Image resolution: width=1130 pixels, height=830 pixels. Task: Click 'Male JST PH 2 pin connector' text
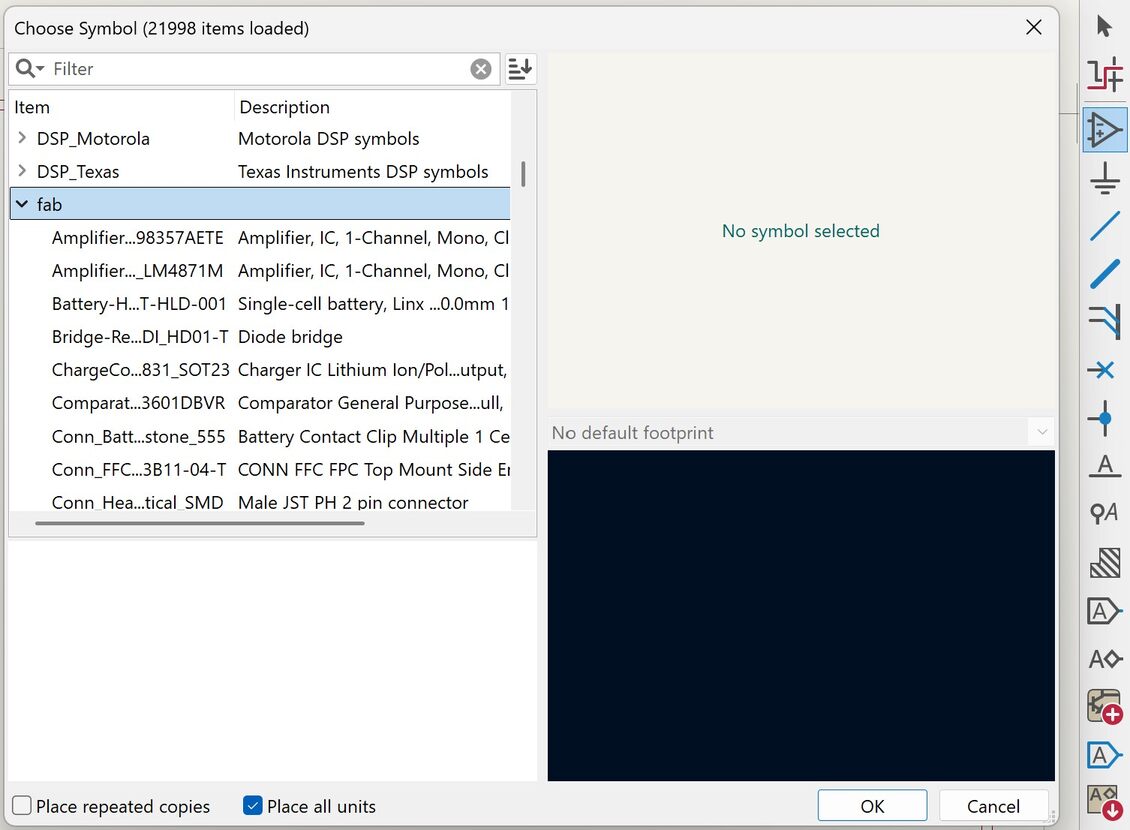click(x=353, y=502)
